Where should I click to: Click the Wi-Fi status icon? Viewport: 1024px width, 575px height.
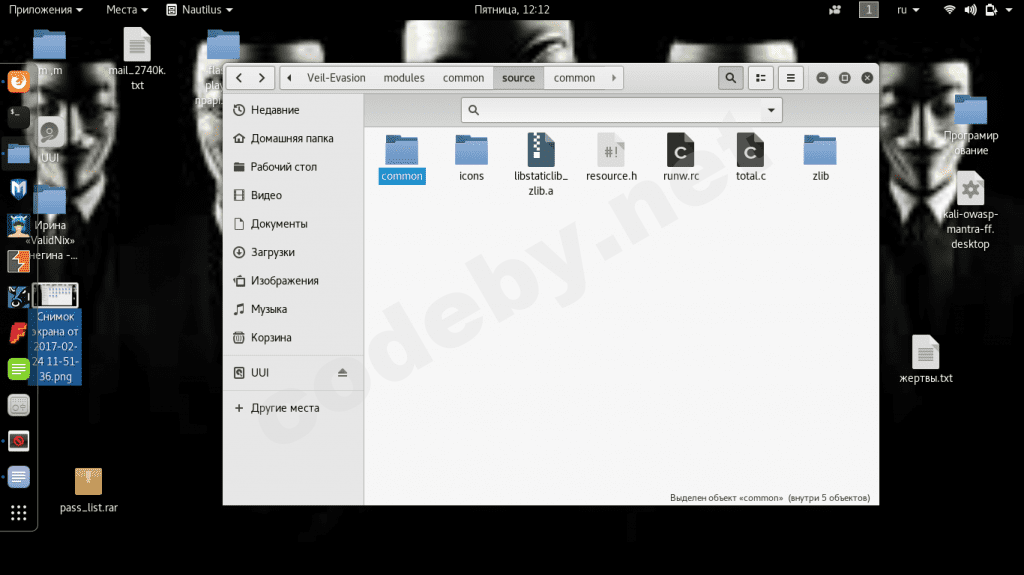click(950, 10)
